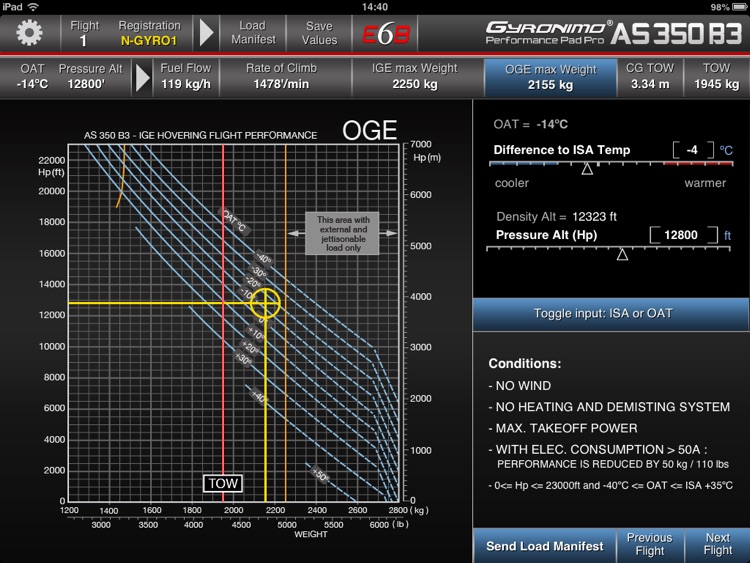Edit the Pressure Alt 12800 field
750x563 pixels.
click(684, 235)
